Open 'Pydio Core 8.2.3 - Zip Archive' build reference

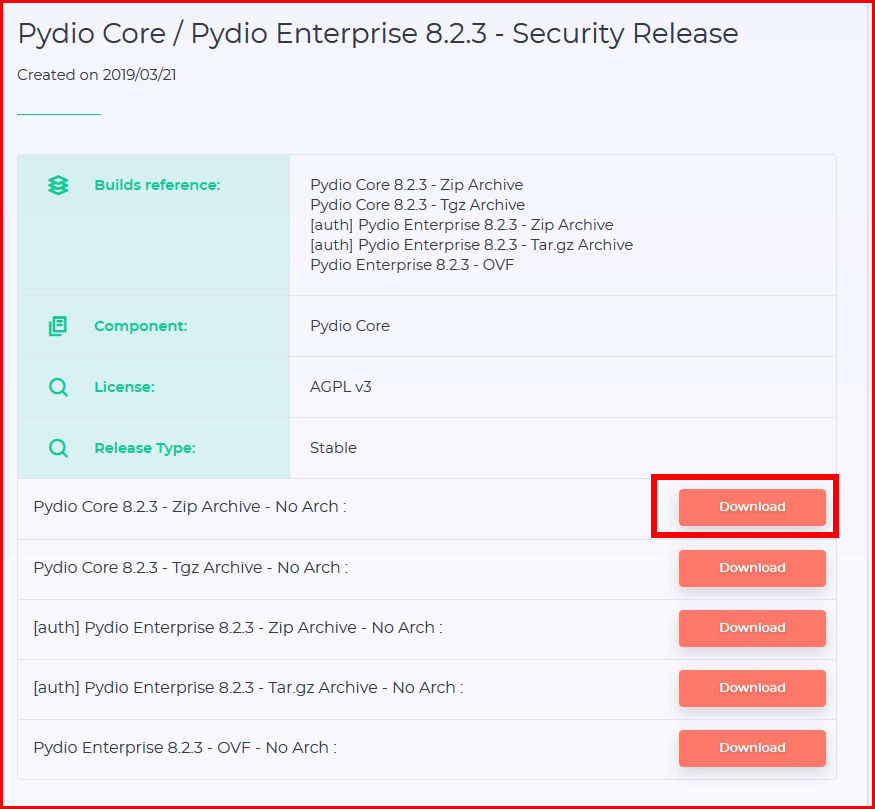pos(416,185)
